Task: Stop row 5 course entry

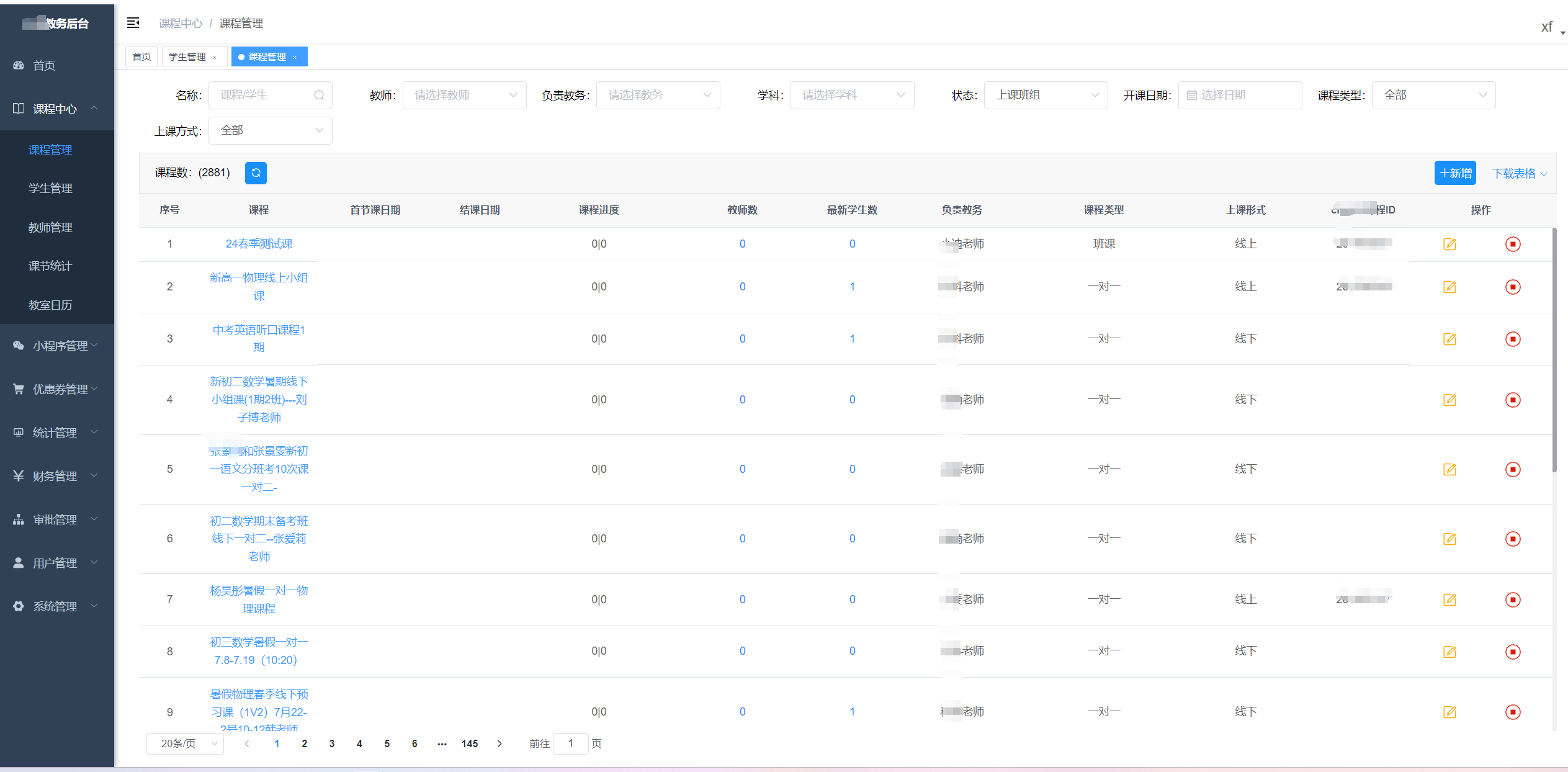Action: coord(1513,469)
